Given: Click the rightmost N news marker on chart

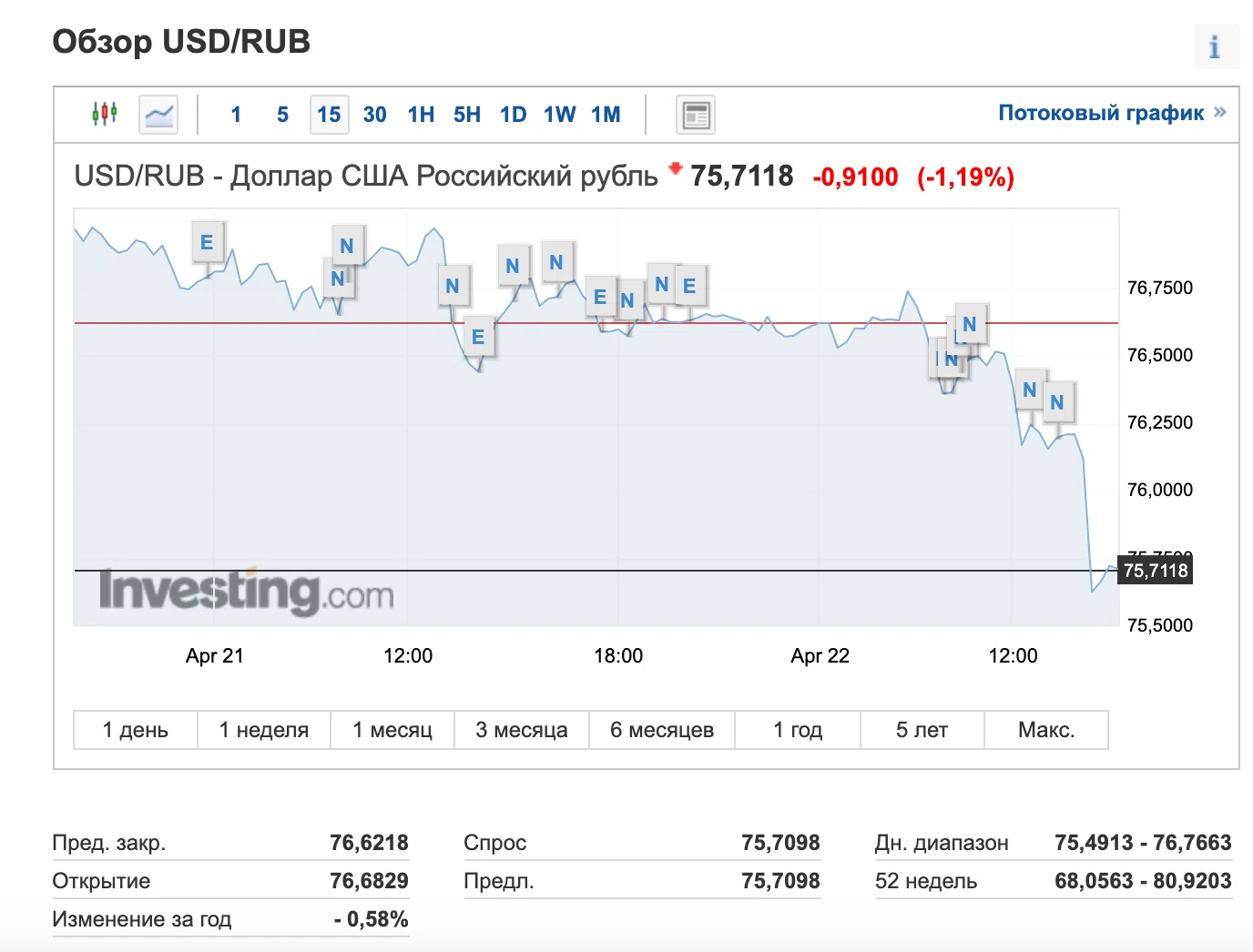Looking at the screenshot, I should (x=1056, y=402).
